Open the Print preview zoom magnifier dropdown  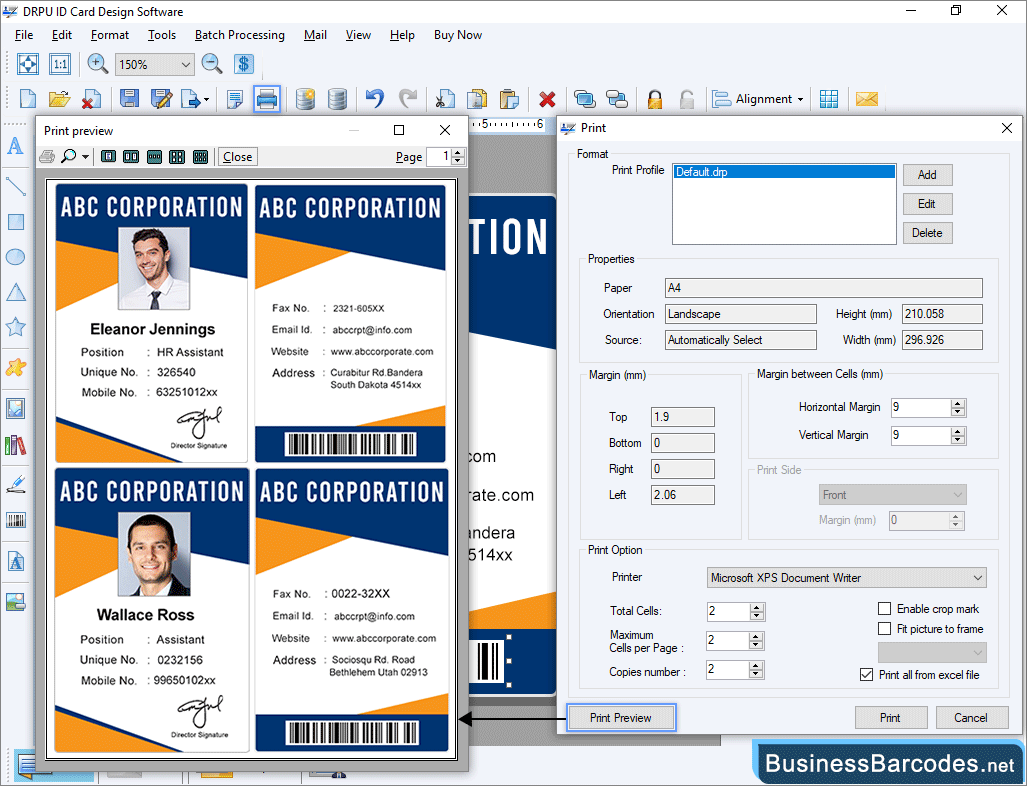point(85,157)
